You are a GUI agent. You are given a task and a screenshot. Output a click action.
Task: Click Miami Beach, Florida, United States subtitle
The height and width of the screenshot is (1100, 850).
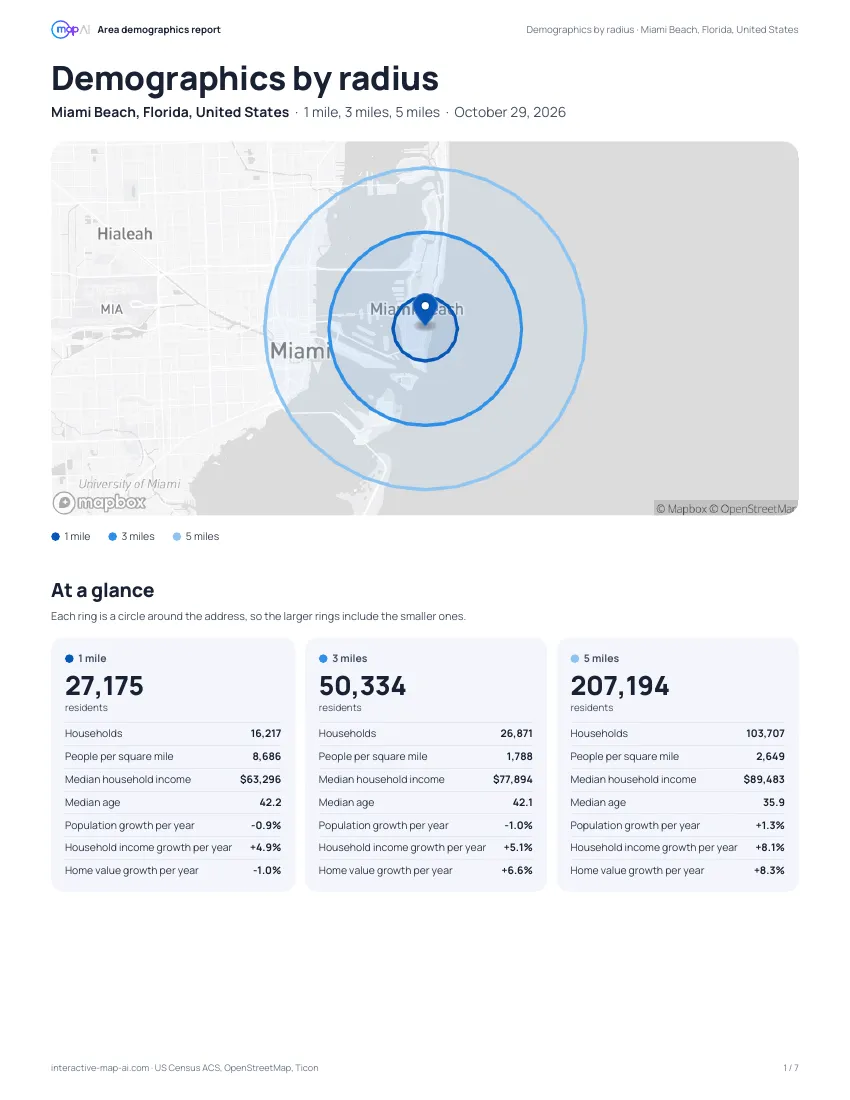coord(170,112)
